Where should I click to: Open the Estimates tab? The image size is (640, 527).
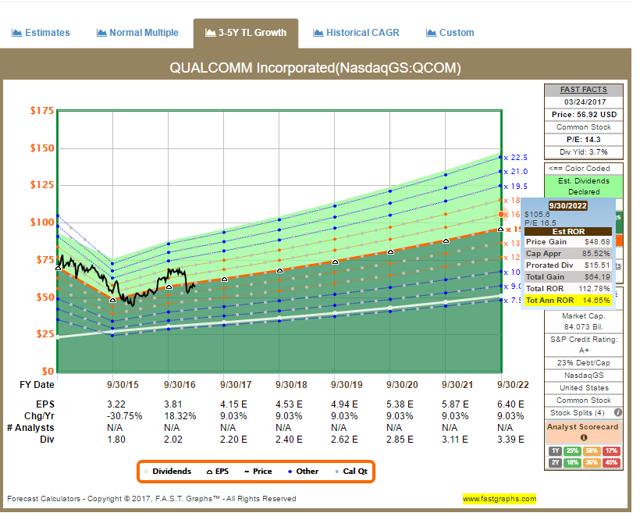40,33
